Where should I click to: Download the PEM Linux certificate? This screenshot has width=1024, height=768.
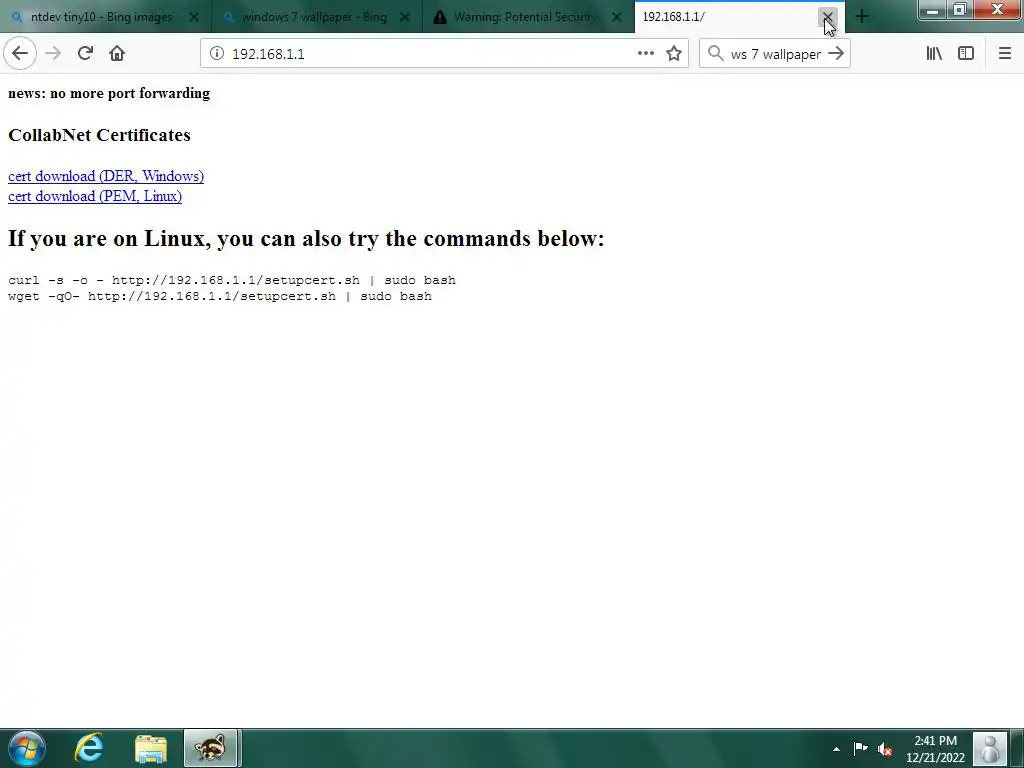(x=95, y=197)
